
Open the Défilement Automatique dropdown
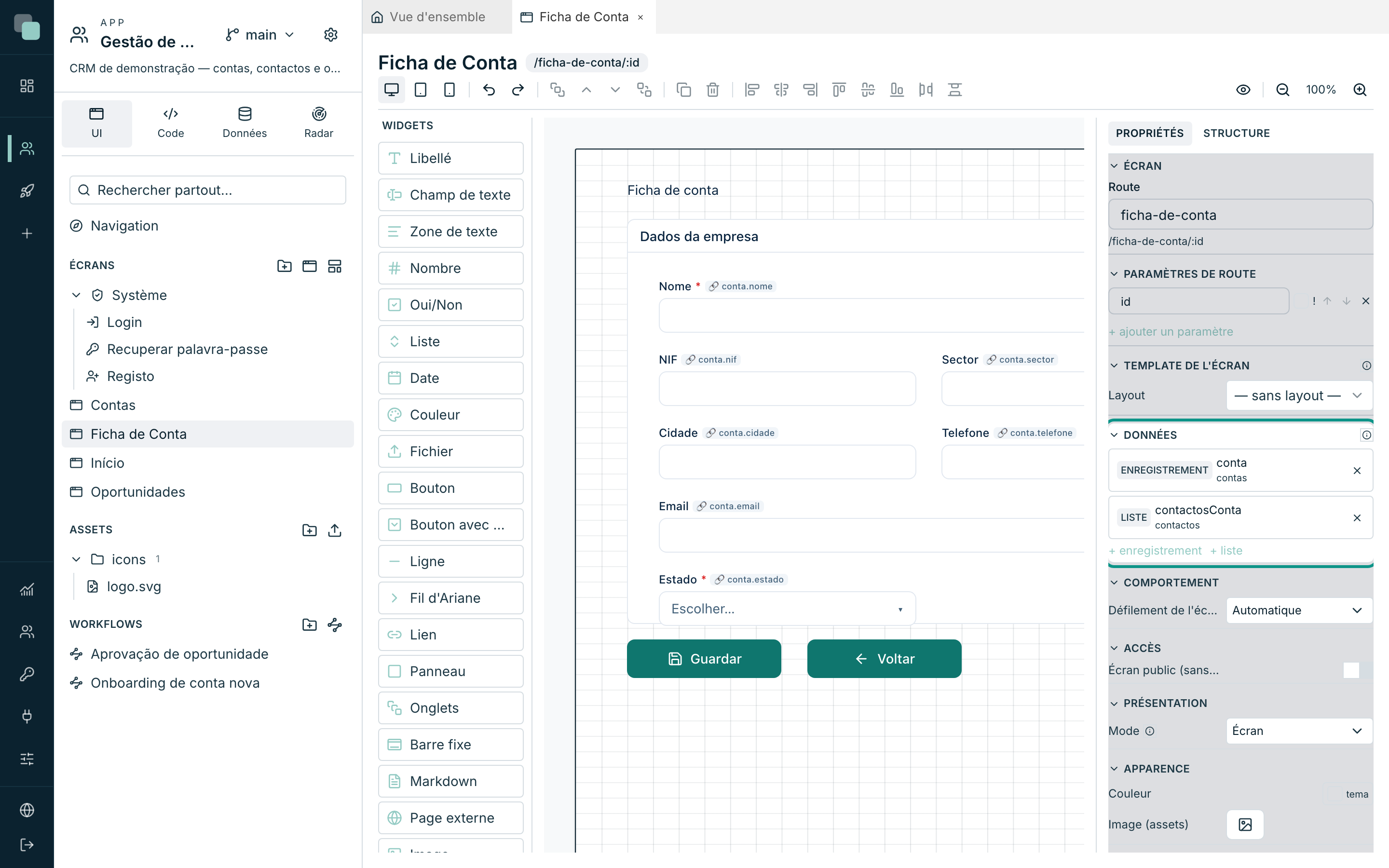point(1299,610)
